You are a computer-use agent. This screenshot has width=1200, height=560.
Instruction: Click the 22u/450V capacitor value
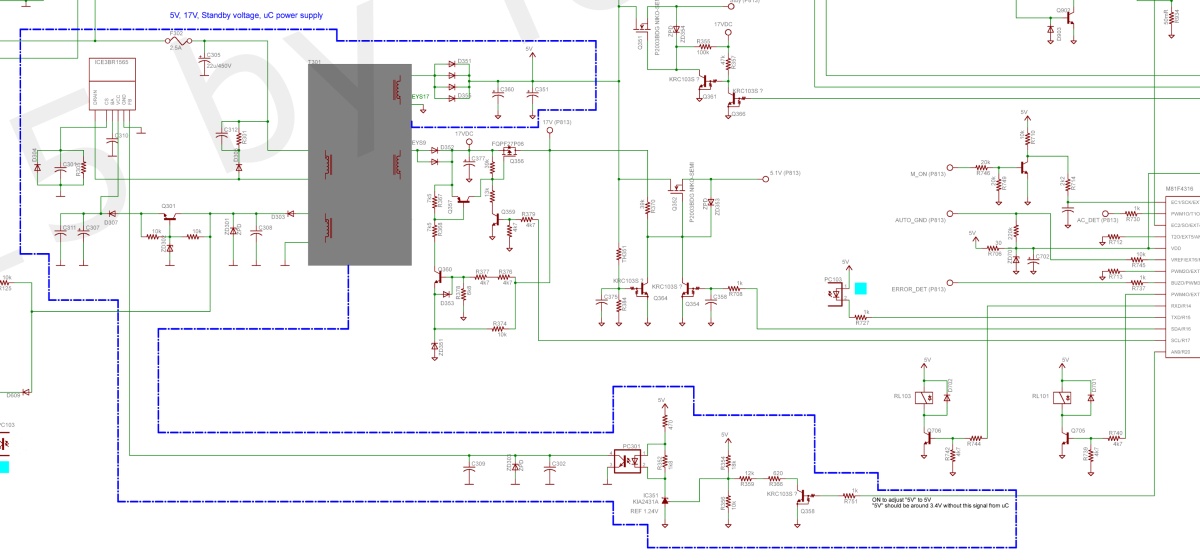219,66
